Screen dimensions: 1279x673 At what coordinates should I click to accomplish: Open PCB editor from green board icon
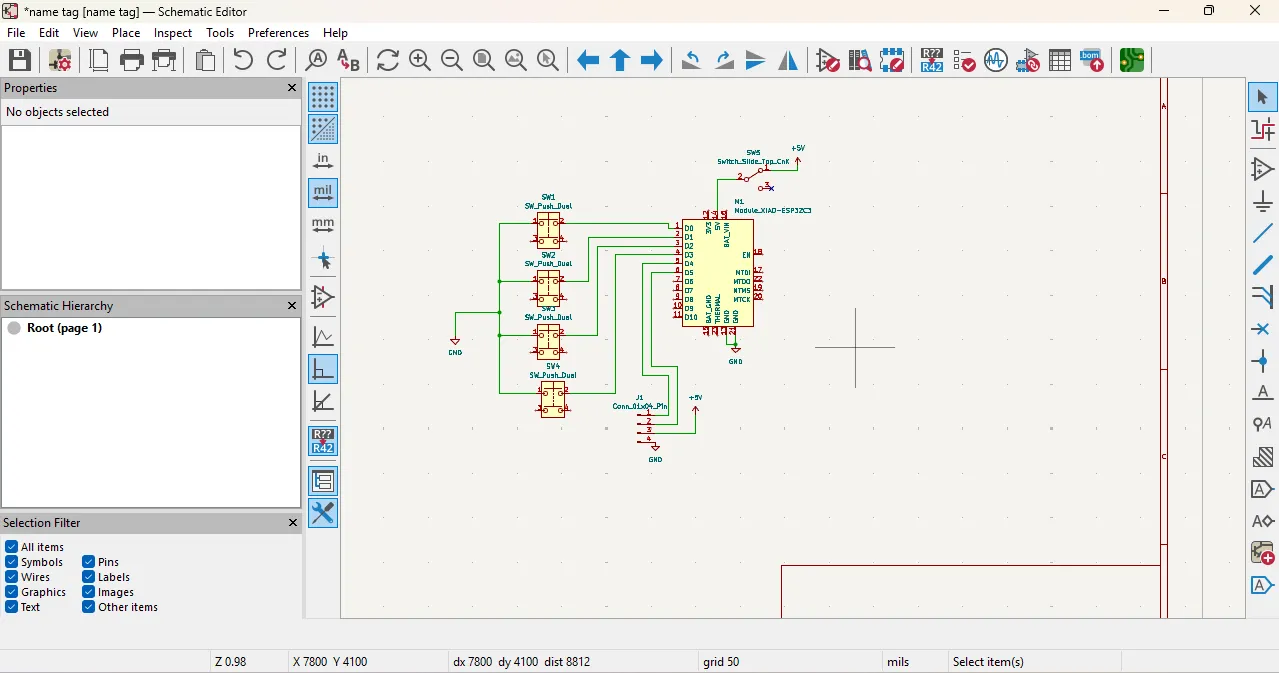pyautogui.click(x=1131, y=61)
